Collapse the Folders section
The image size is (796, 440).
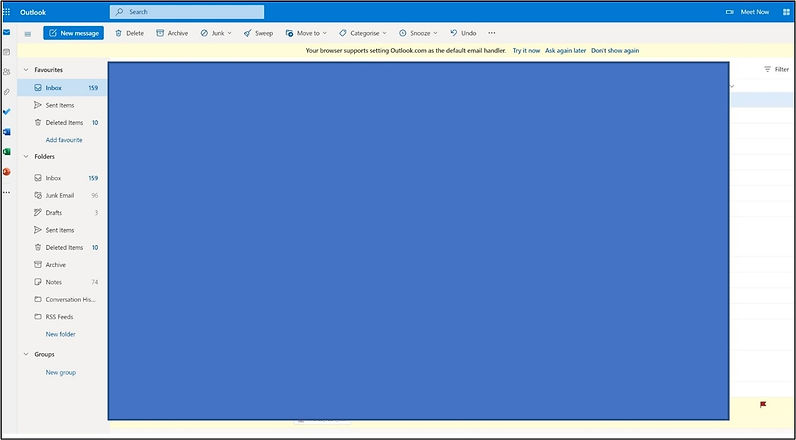pos(26,157)
